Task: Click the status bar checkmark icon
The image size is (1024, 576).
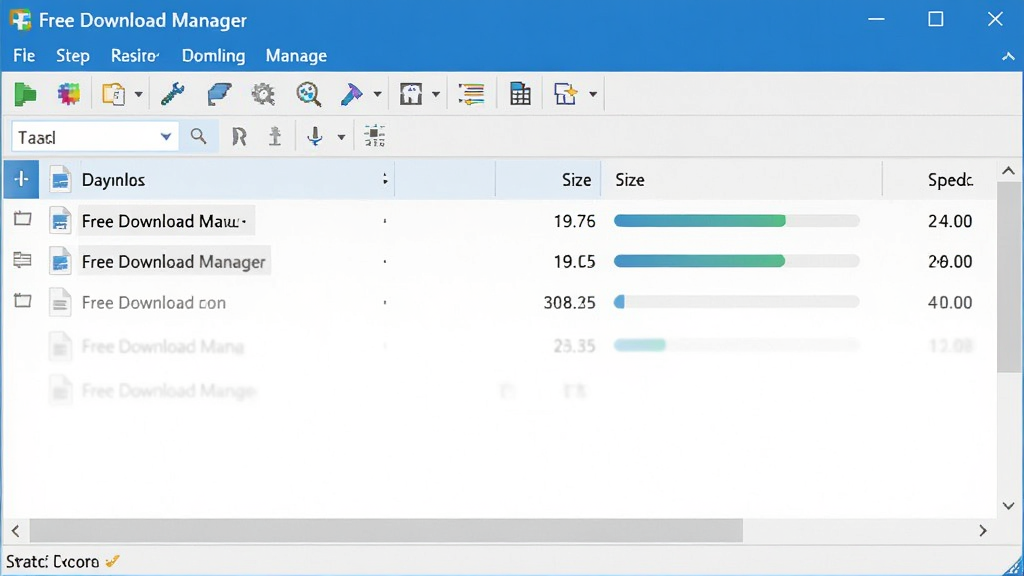Action: tap(112, 561)
